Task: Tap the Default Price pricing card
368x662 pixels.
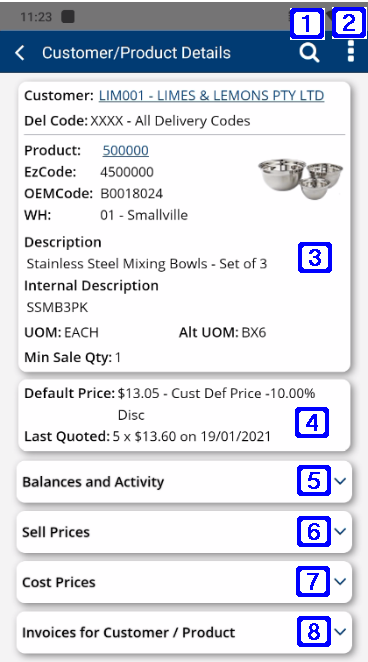Action: [184, 415]
